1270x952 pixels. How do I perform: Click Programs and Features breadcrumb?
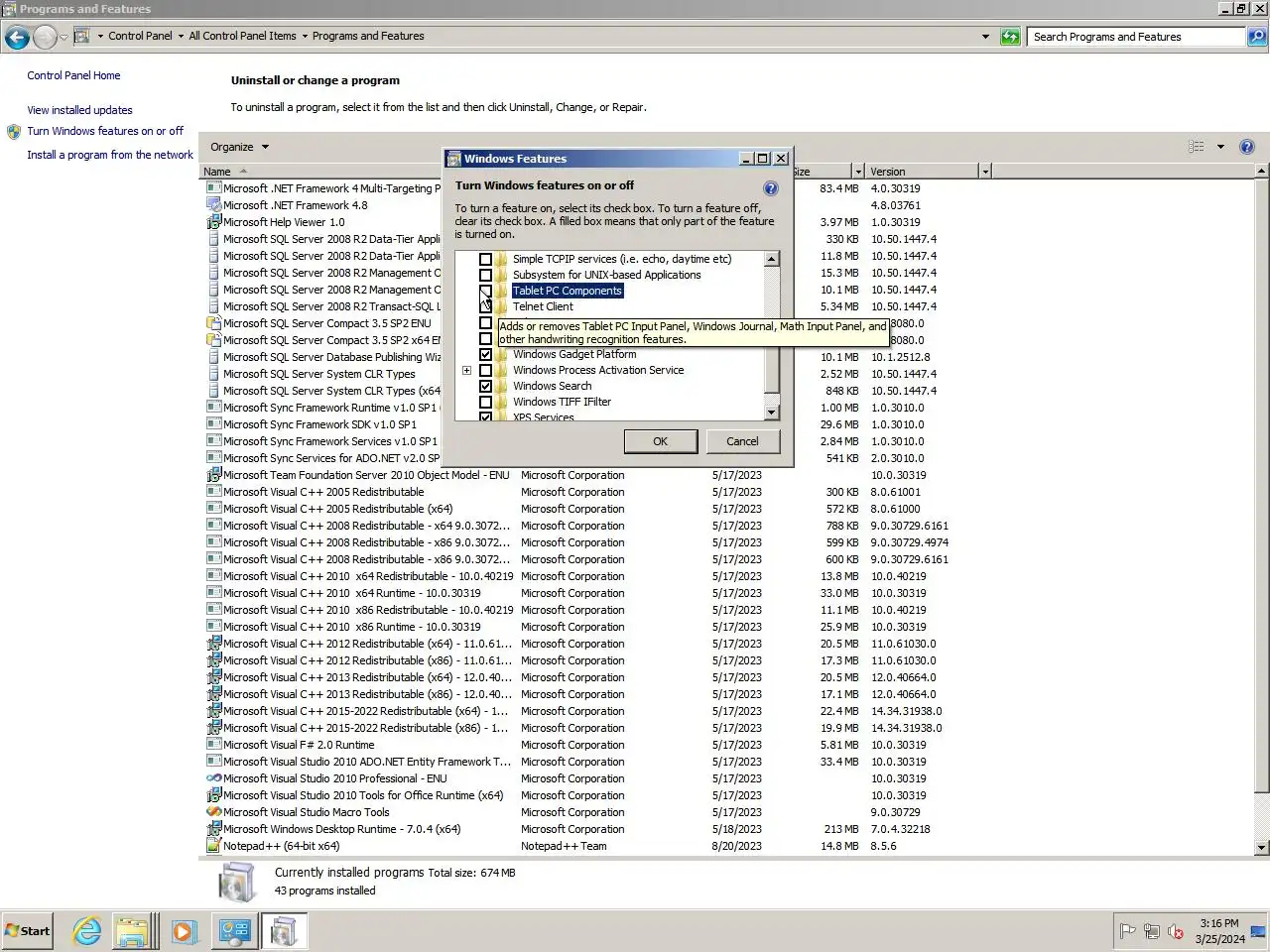pos(368,36)
